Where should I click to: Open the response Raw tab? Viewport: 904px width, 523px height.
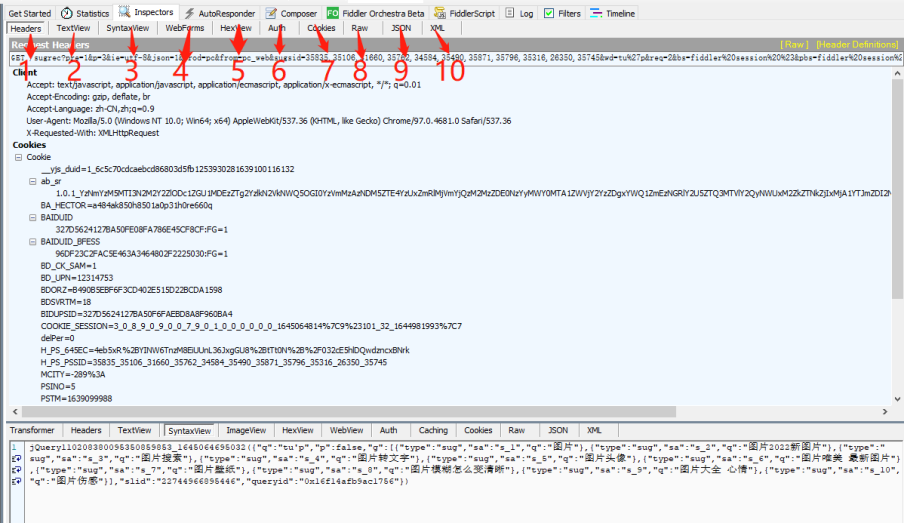[x=517, y=430]
